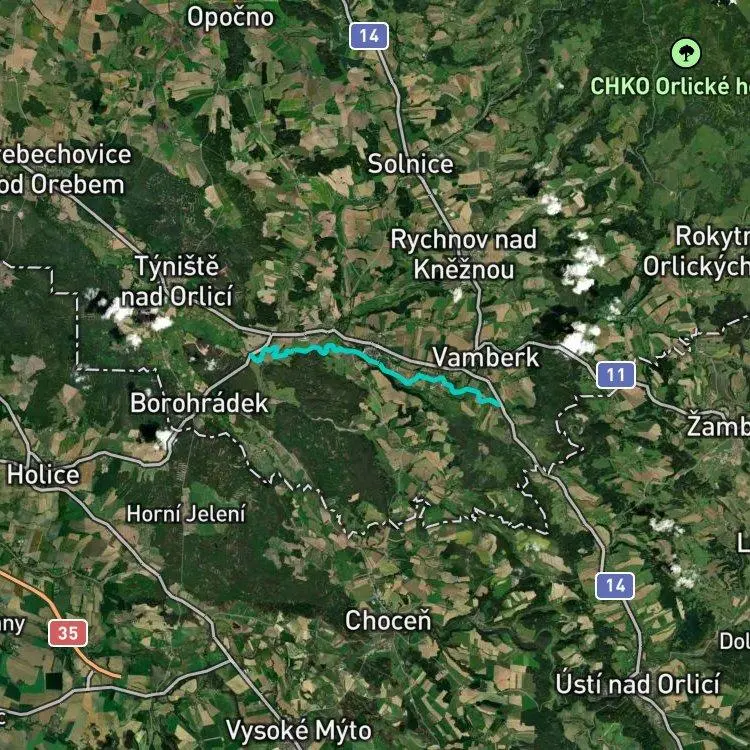750x750 pixels.
Task: Click the road 14 shield near Opočno
Action: [x=369, y=36]
